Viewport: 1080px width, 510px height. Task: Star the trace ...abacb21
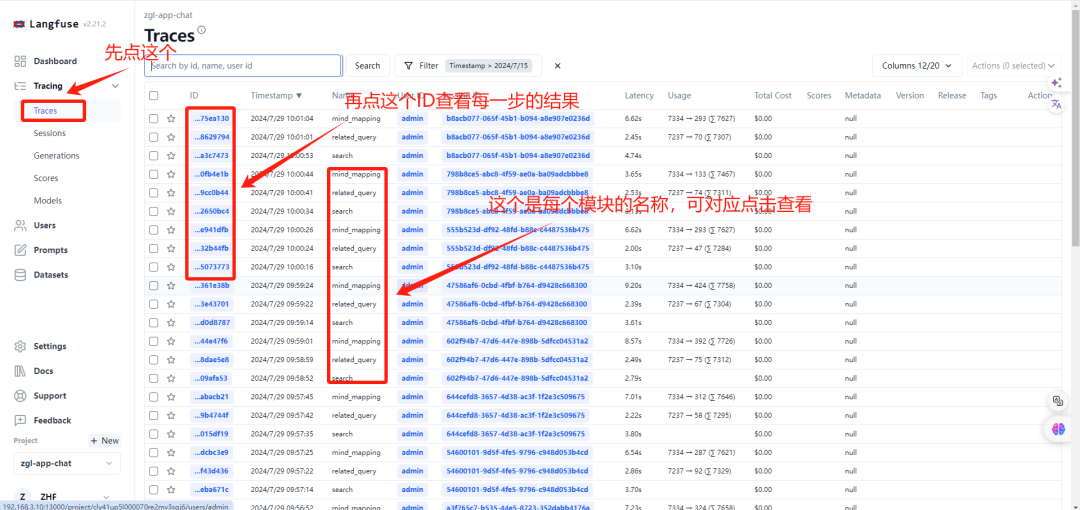(x=171, y=397)
